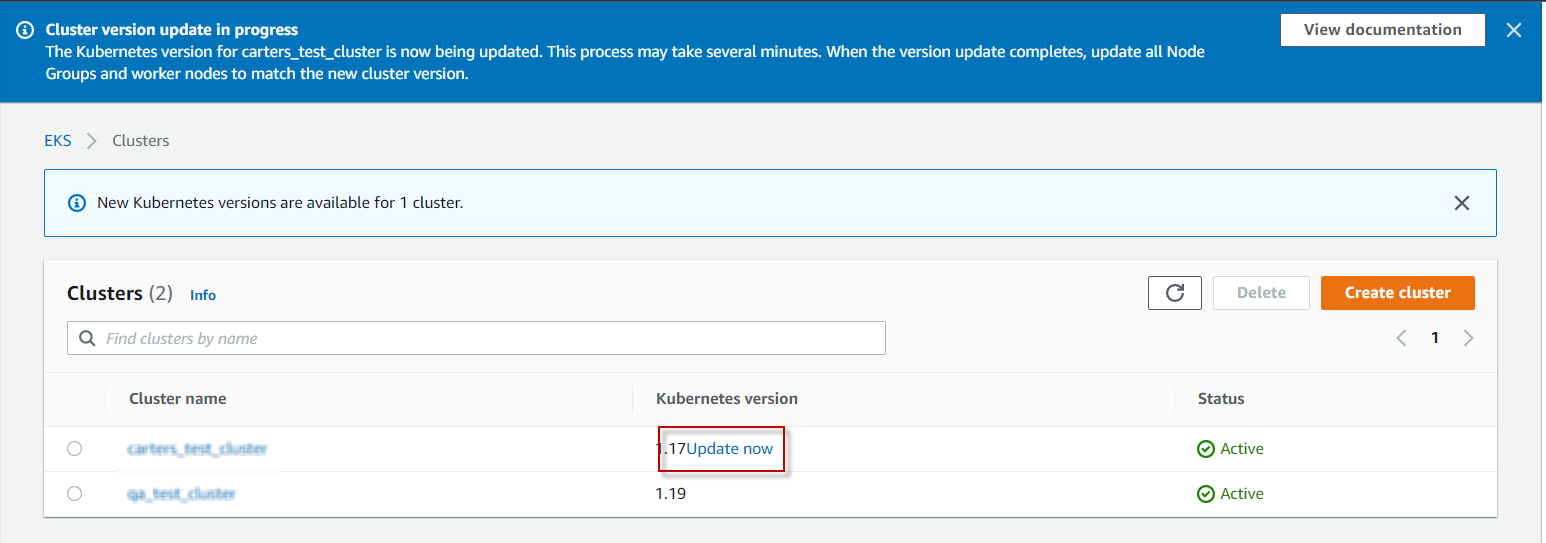The image size is (1546, 543).
Task: Select the qa_test_cluster radio button
Action: [75, 494]
